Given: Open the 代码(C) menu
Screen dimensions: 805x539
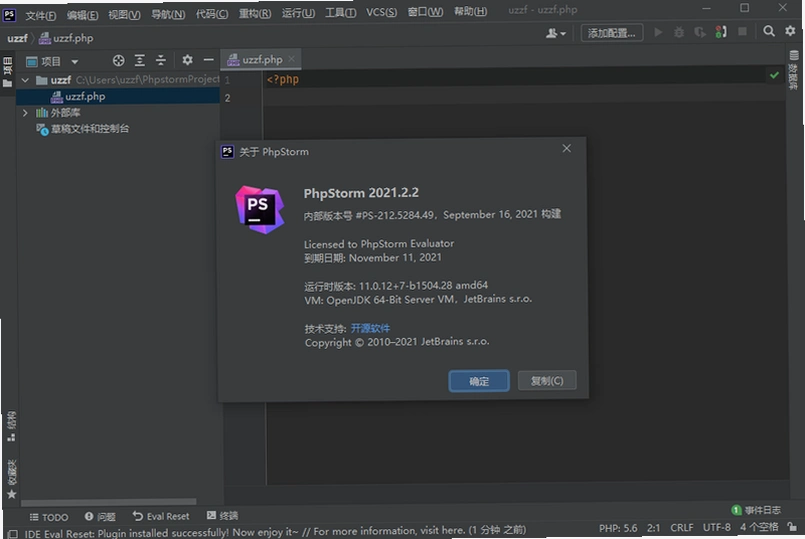Looking at the screenshot, I should tap(212, 13).
